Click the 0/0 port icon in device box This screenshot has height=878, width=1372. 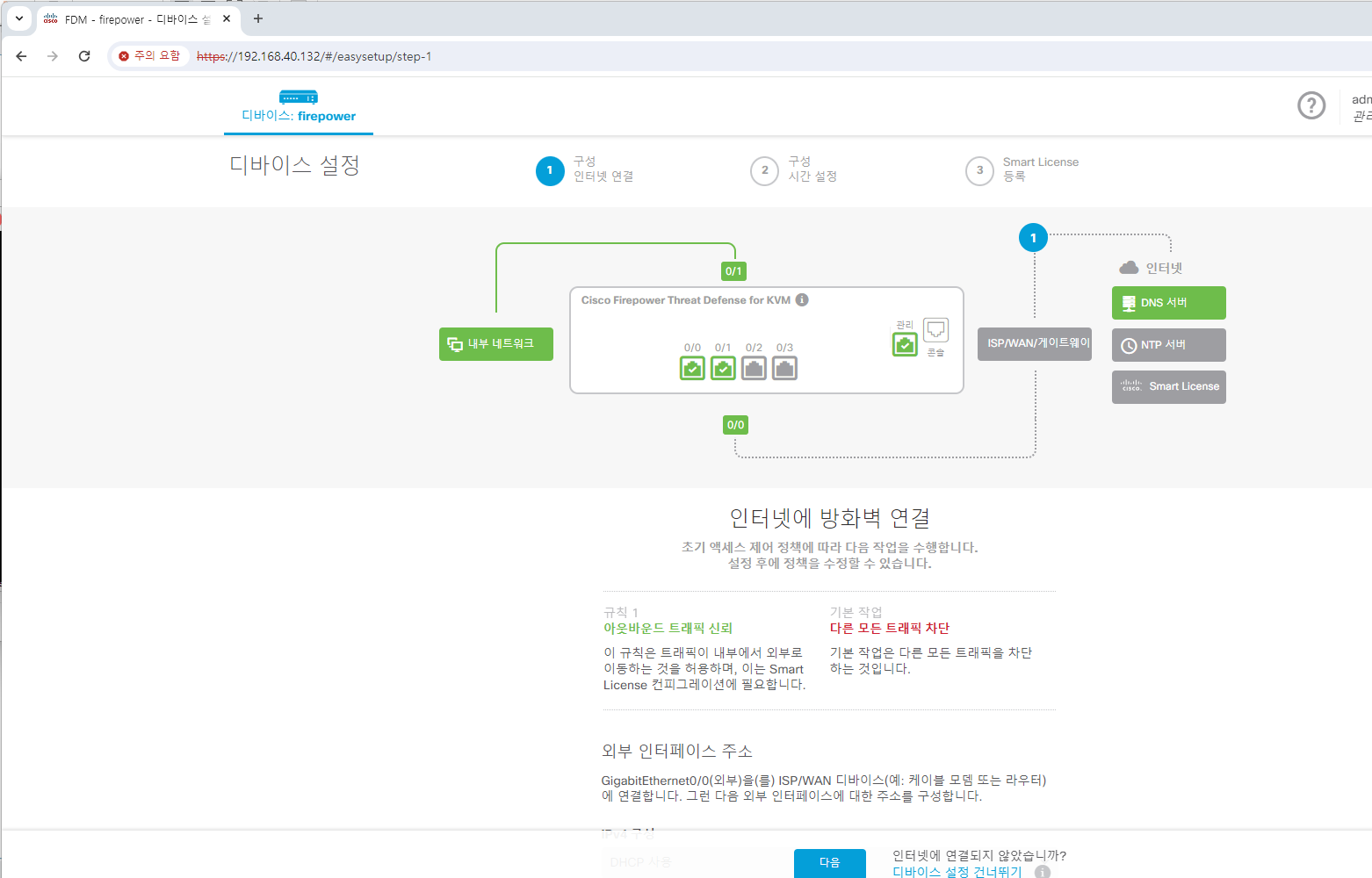click(692, 368)
